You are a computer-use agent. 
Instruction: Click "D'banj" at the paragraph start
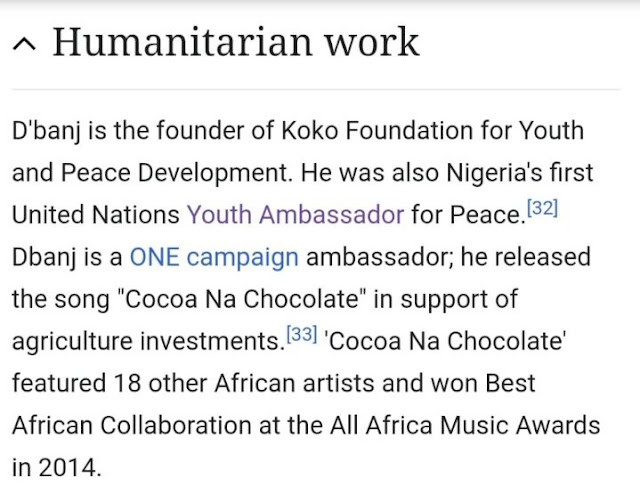48,131
